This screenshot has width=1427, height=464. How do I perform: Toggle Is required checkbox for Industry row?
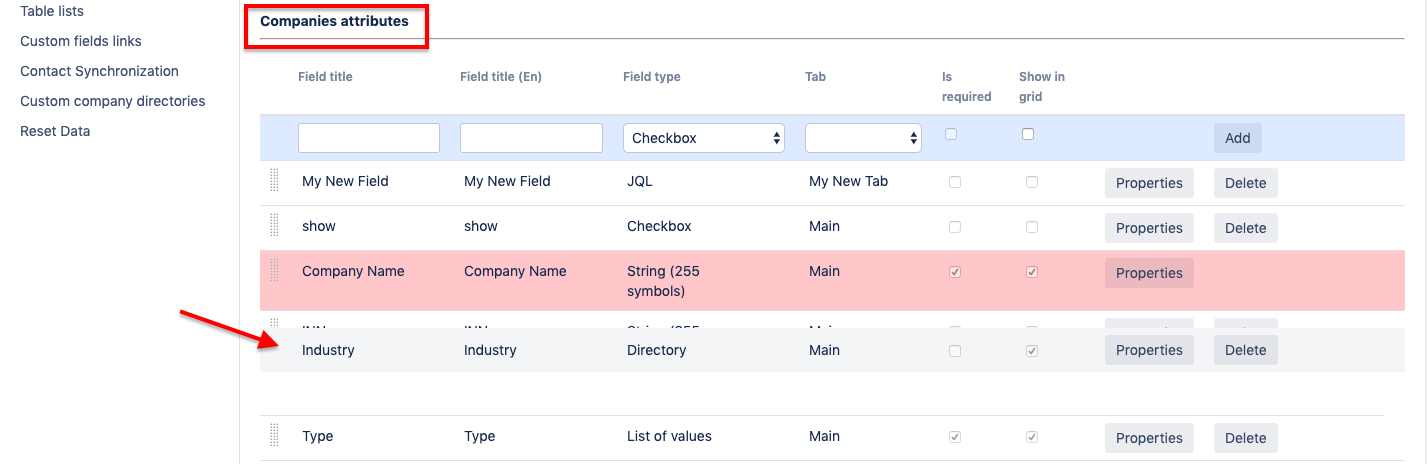[x=955, y=351]
